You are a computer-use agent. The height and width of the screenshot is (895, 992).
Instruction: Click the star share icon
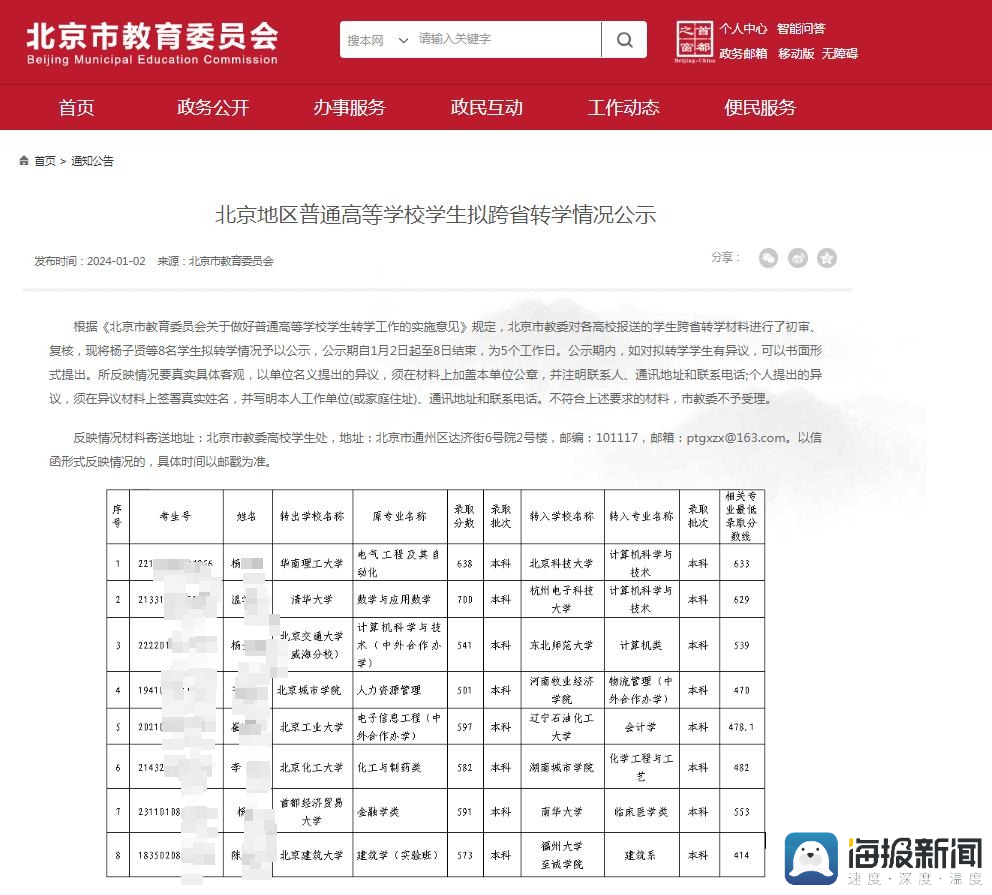point(826,258)
